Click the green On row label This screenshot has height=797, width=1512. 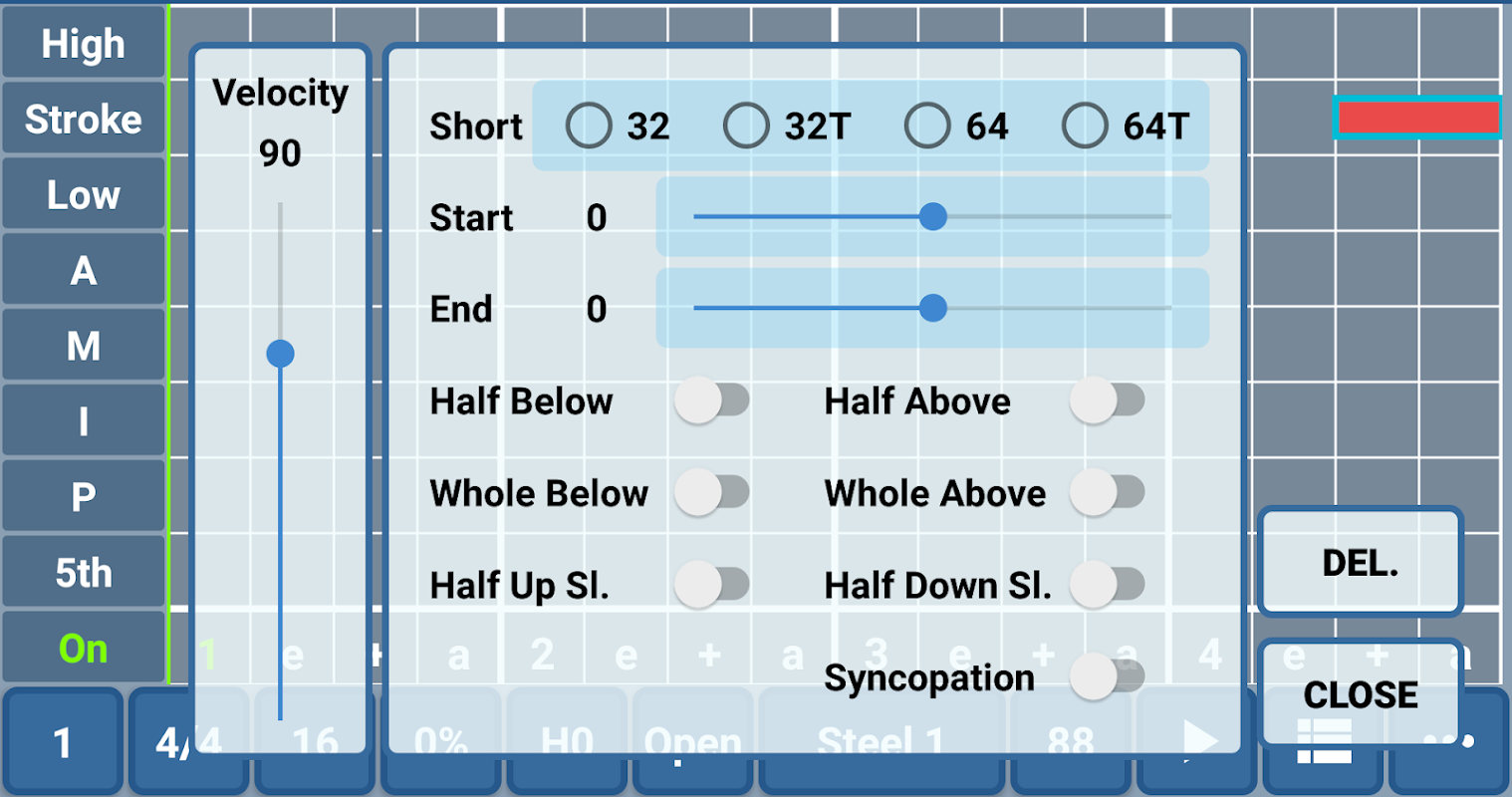(x=83, y=649)
